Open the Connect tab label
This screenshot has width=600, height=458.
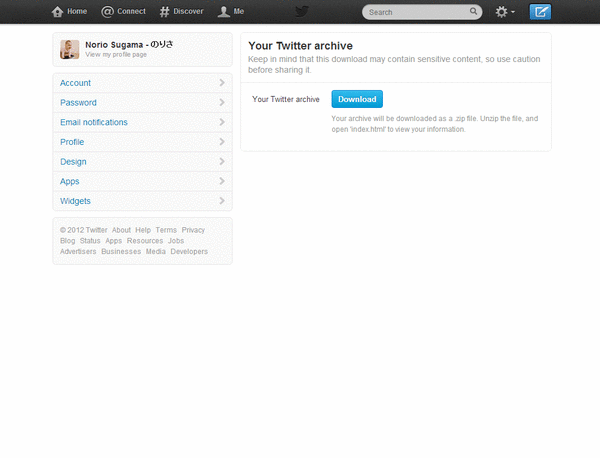pos(131,11)
